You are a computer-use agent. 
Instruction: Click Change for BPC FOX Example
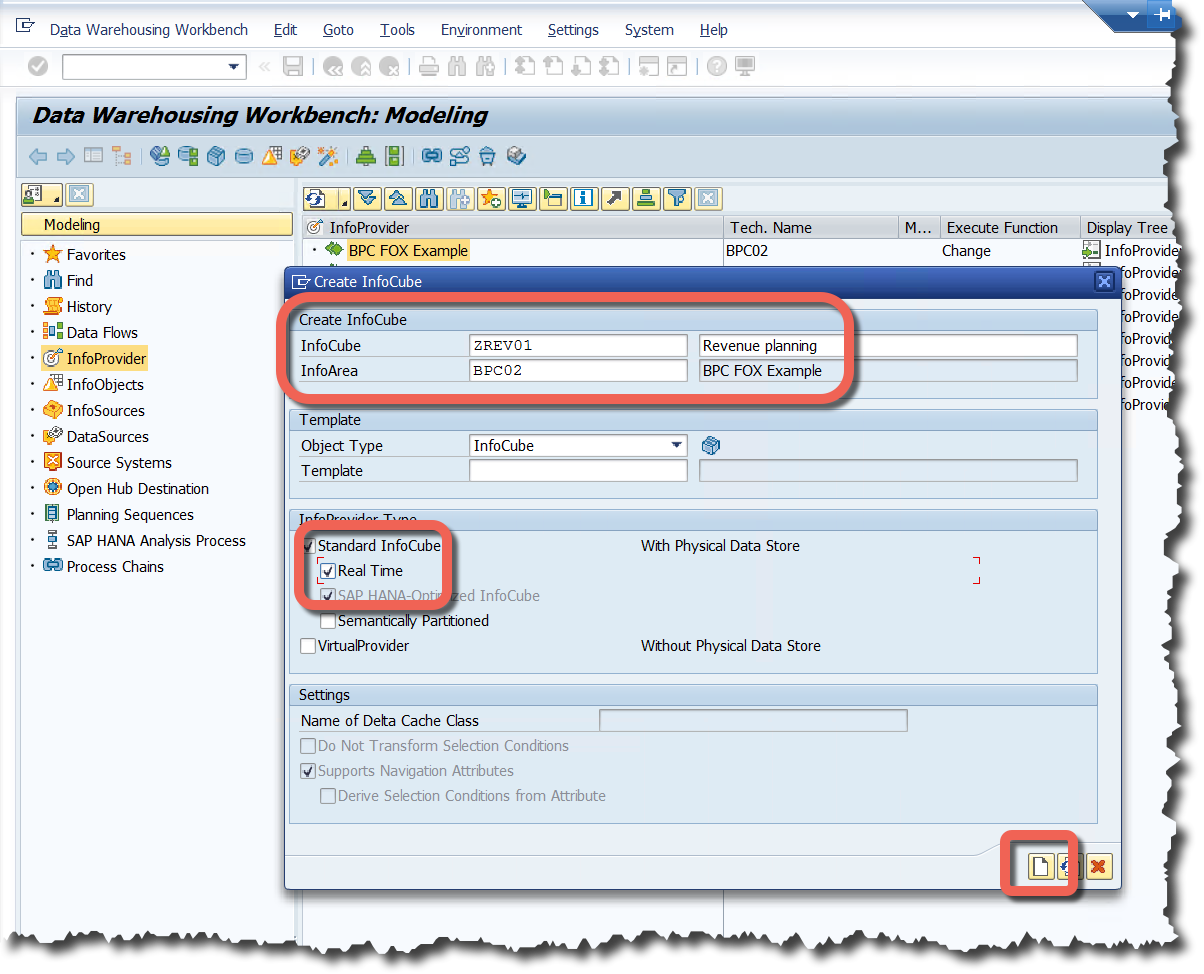pyautogui.click(x=966, y=251)
